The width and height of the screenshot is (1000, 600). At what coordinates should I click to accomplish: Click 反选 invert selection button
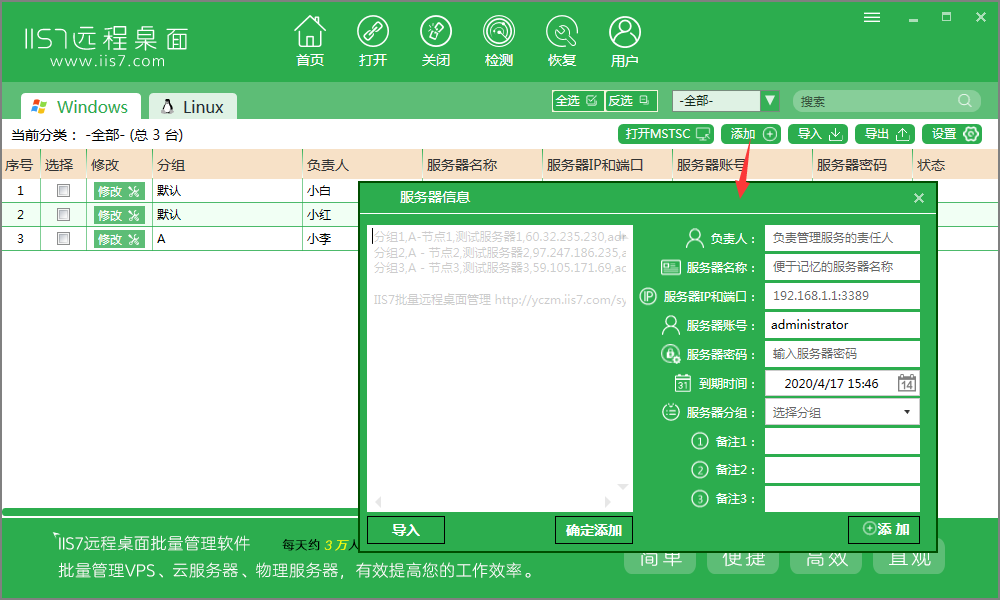pos(630,101)
